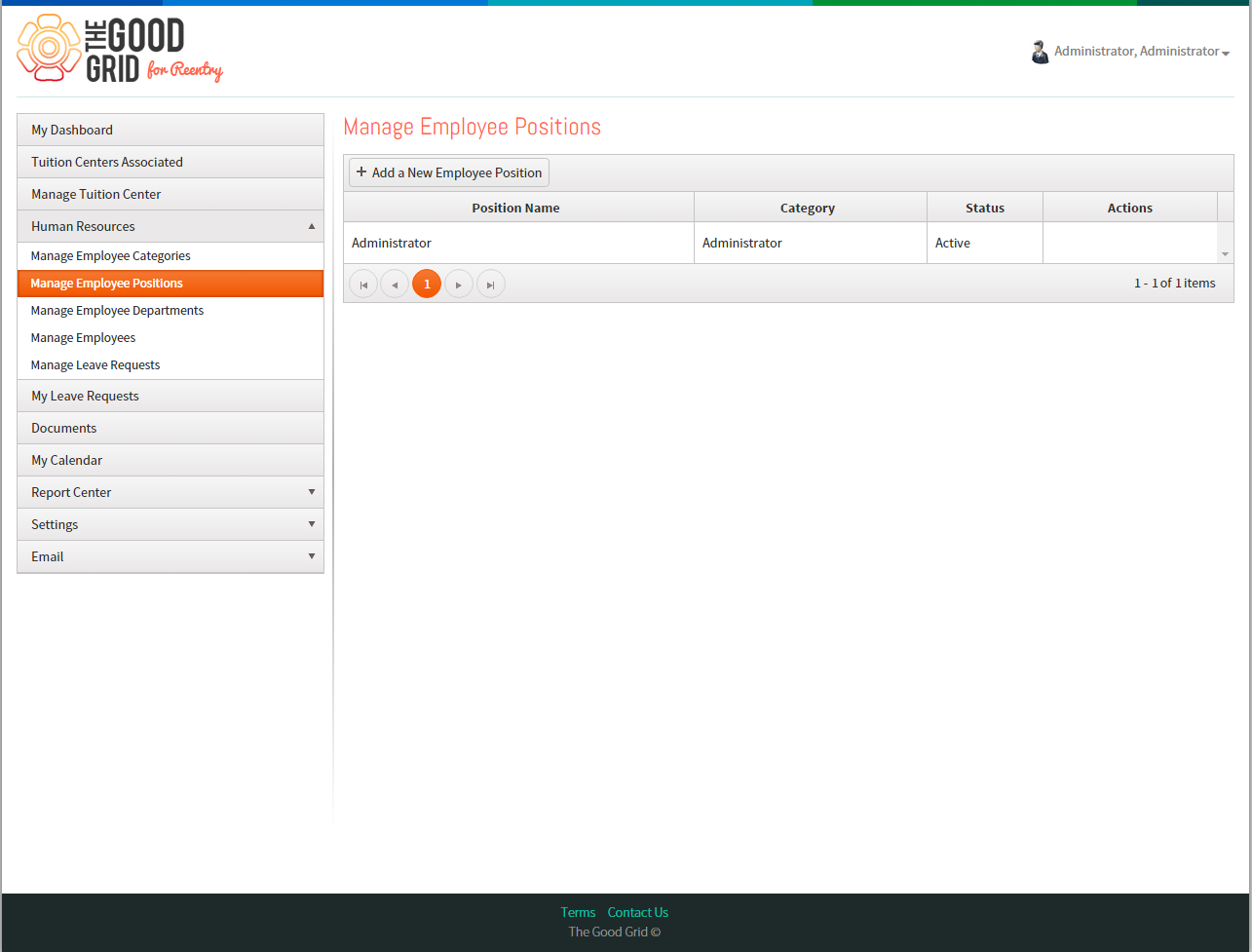The height and width of the screenshot is (952, 1252).
Task: Open Manage Tuition Center
Action: (x=171, y=194)
